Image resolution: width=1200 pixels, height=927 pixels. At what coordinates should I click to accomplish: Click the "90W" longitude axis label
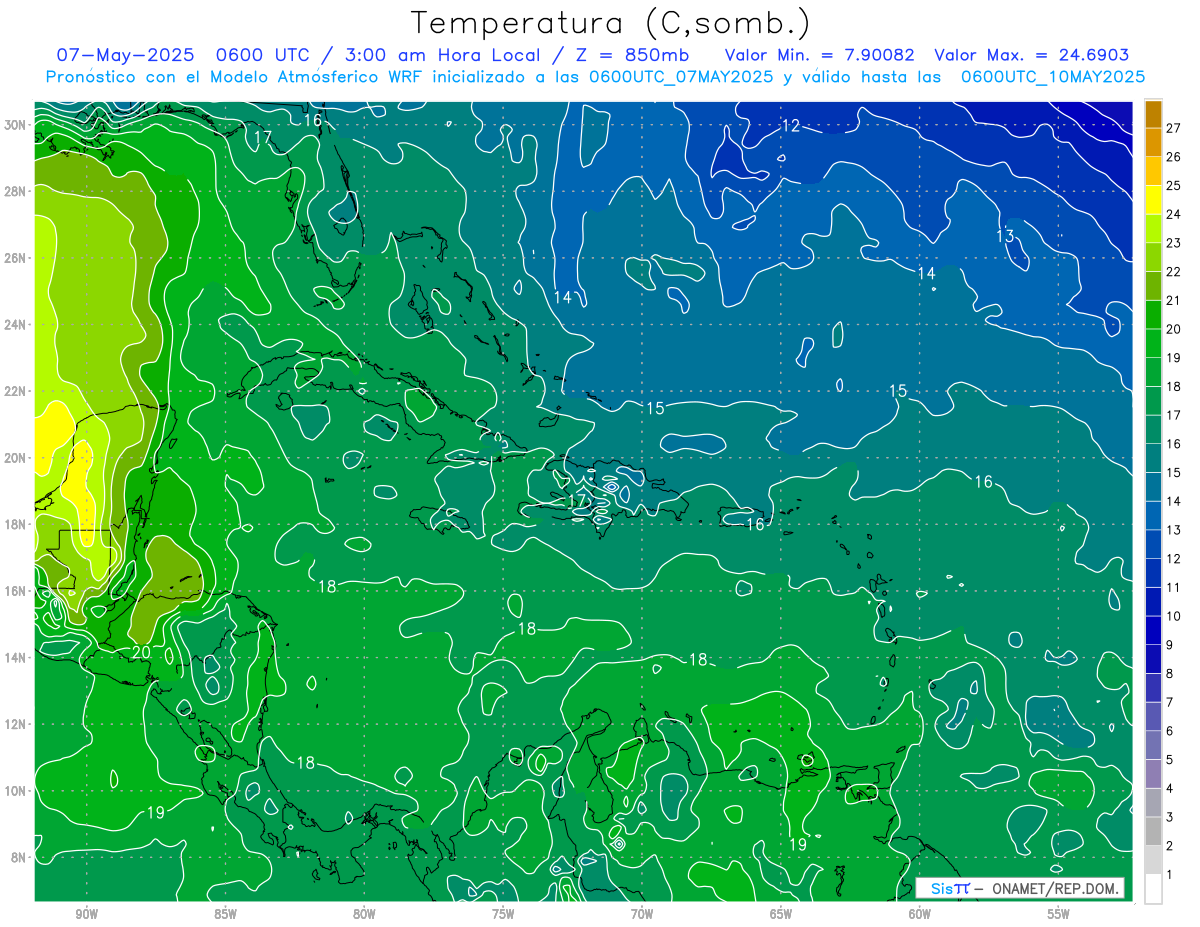[86, 914]
